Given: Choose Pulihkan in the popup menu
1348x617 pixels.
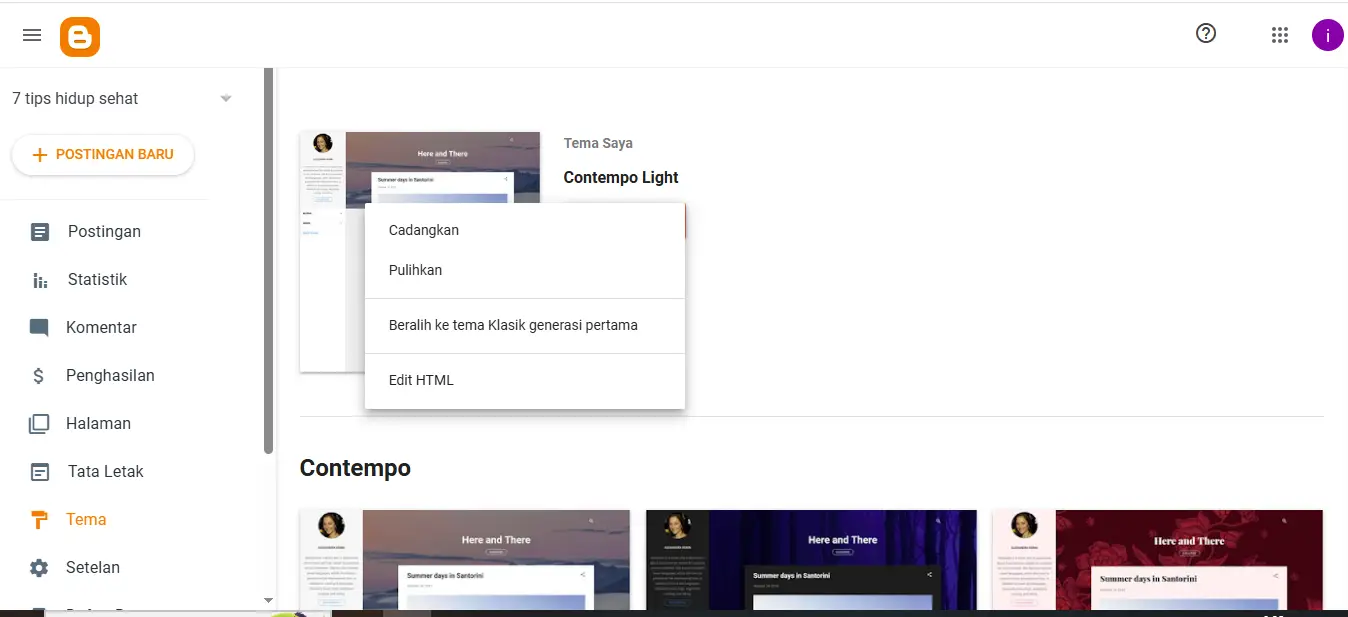Looking at the screenshot, I should (415, 270).
